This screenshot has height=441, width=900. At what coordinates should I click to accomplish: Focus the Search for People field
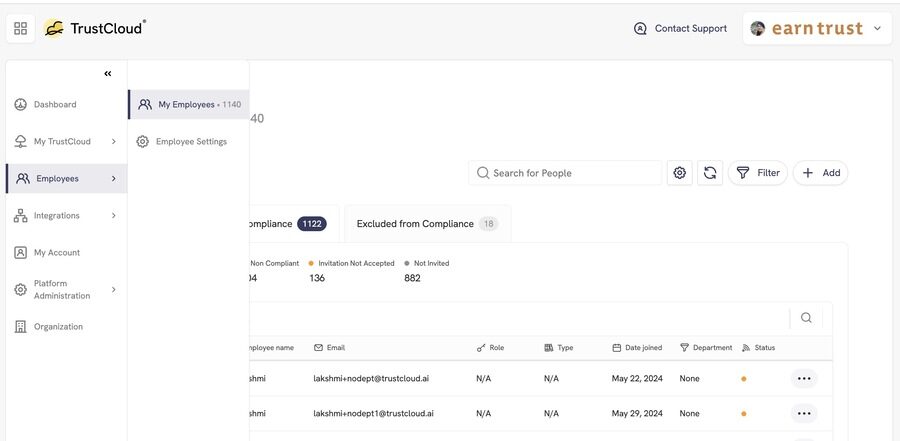coord(565,173)
